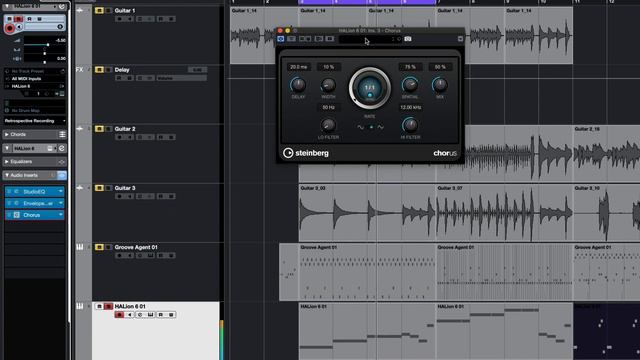The image size is (640, 360).
Task: Click the inspector volume fader
Action: [48, 44]
